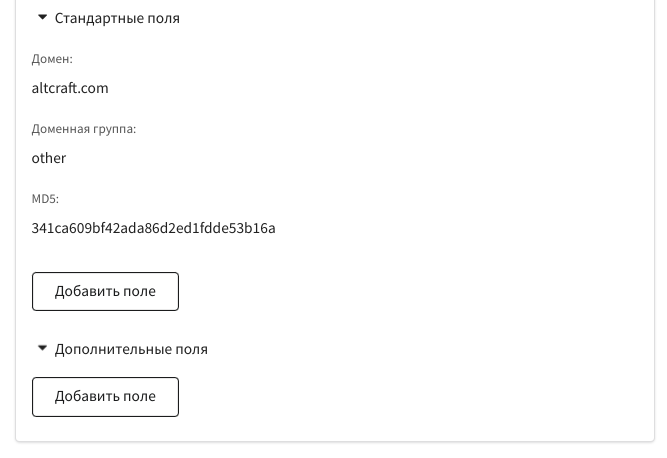Viewport: 667px width, 458px height.
Task: Click the word поля in Стандартные поля
Action: pos(163,19)
